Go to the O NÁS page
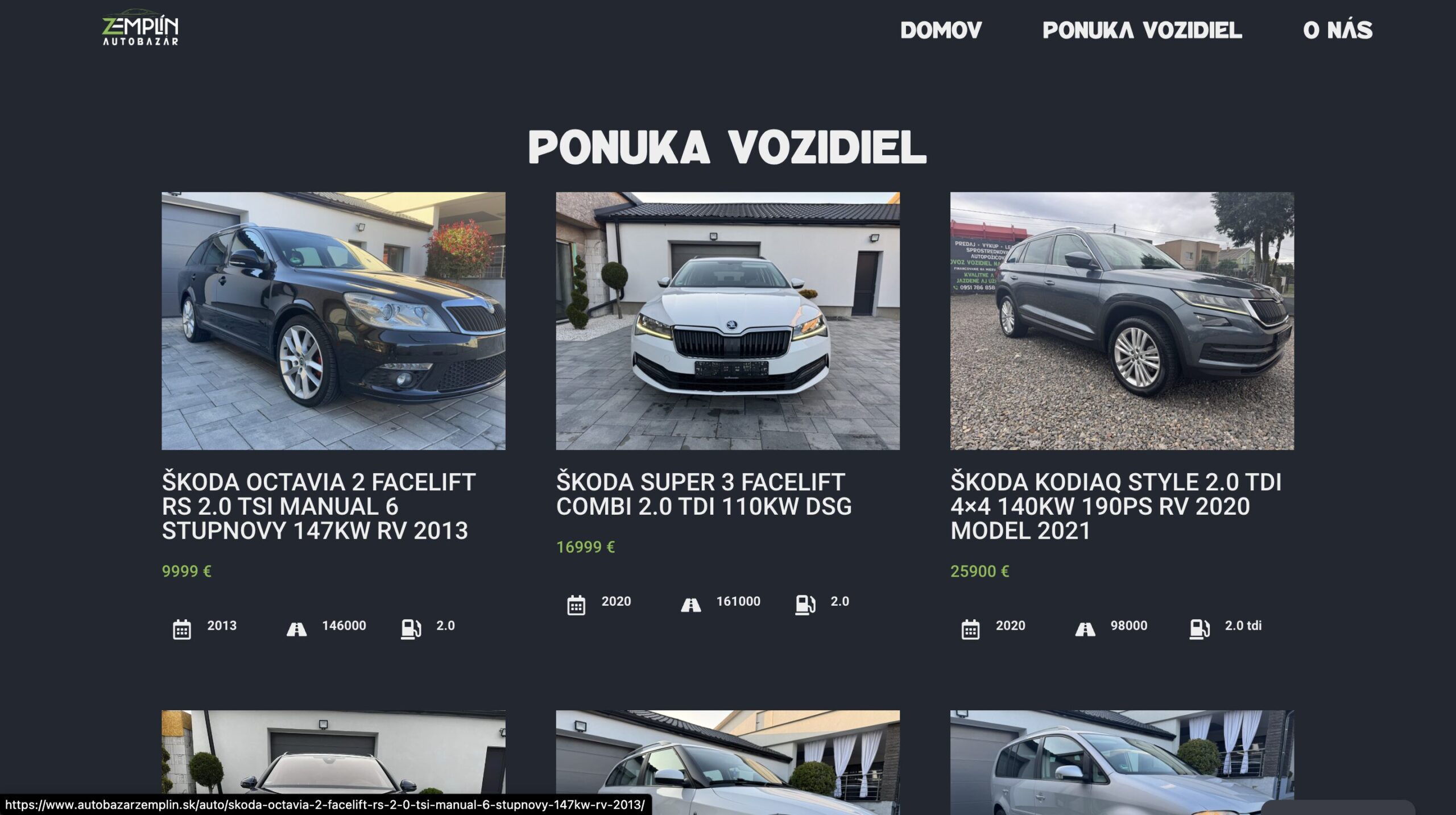This screenshot has height=815, width=1456. (x=1338, y=30)
